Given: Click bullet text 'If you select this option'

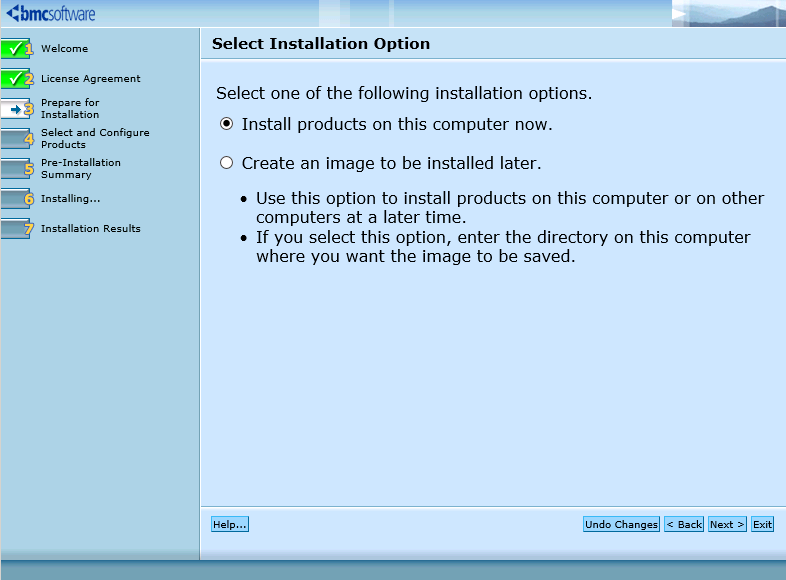Looking at the screenshot, I should click(x=503, y=247).
